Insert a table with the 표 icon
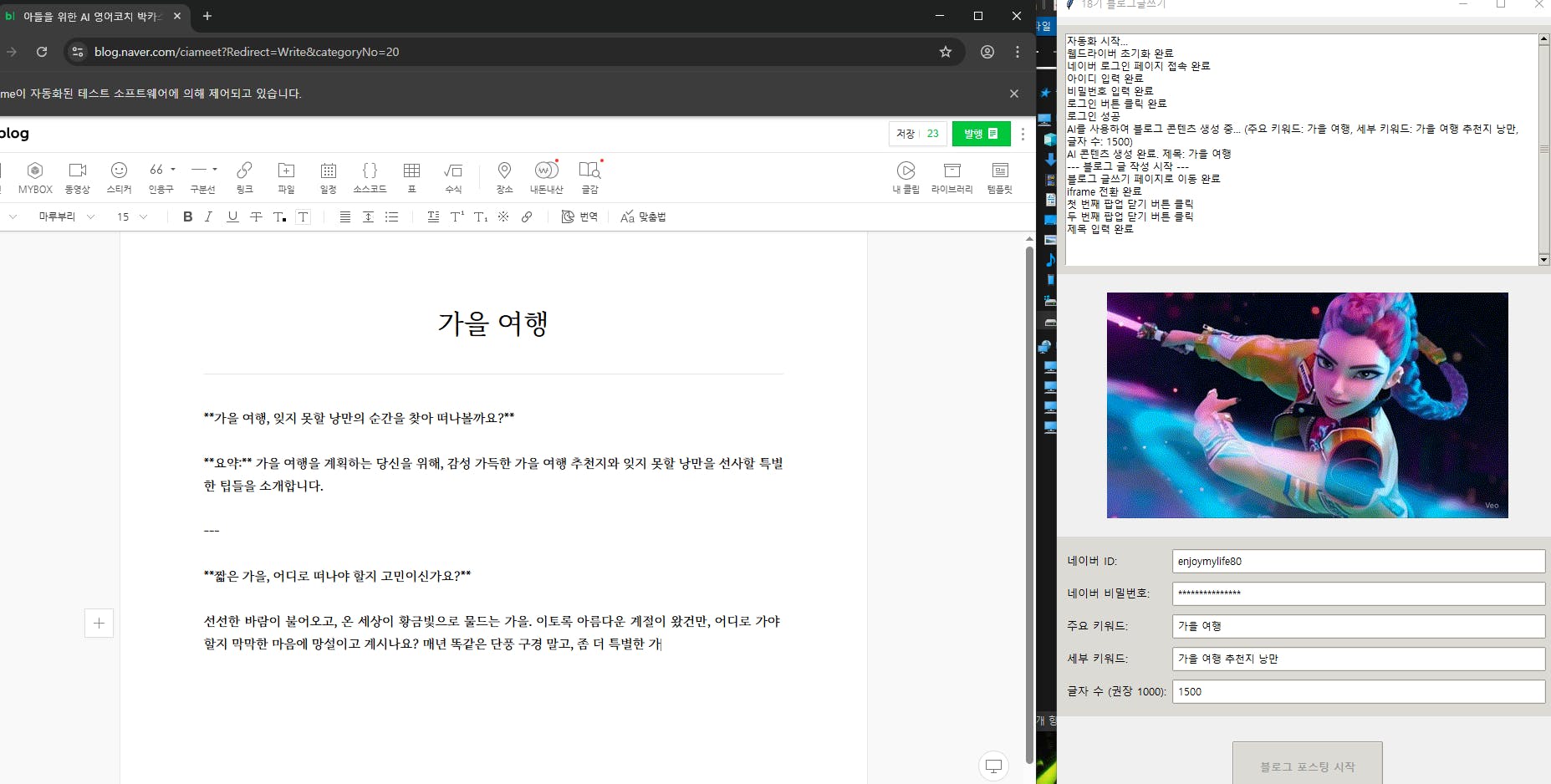1551x784 pixels. pos(411,178)
